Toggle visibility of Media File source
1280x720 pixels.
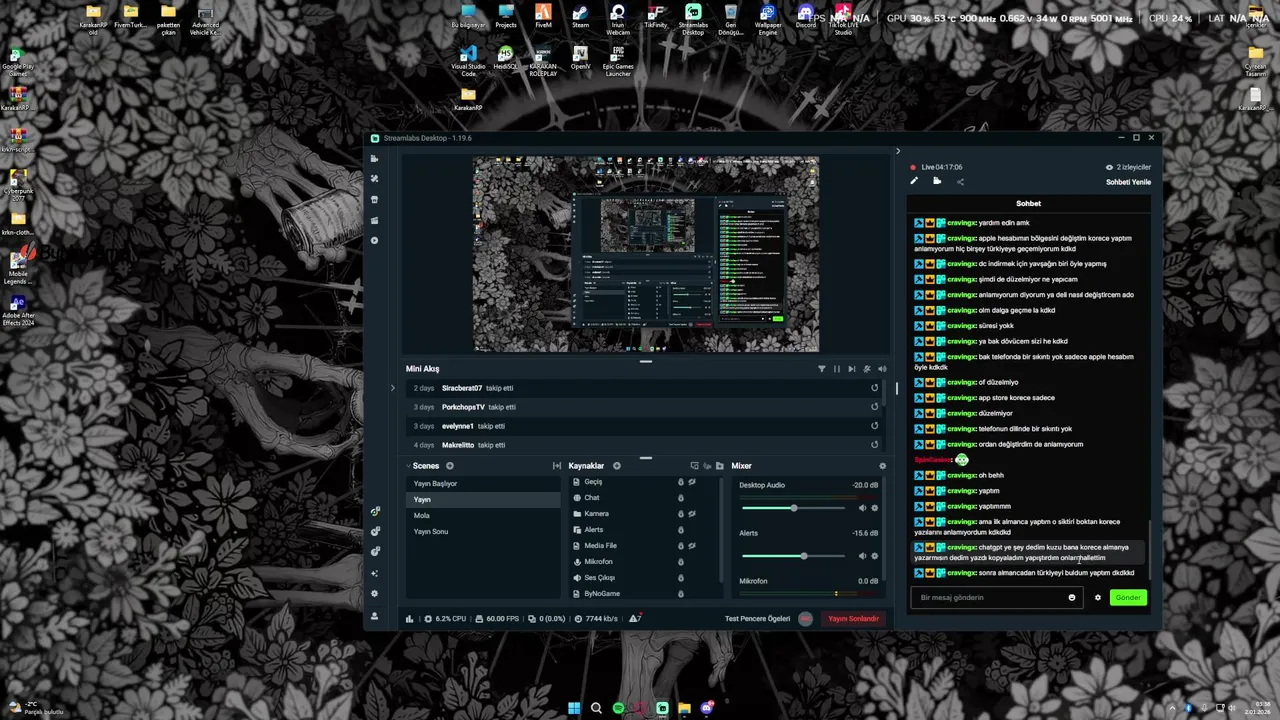692,546
